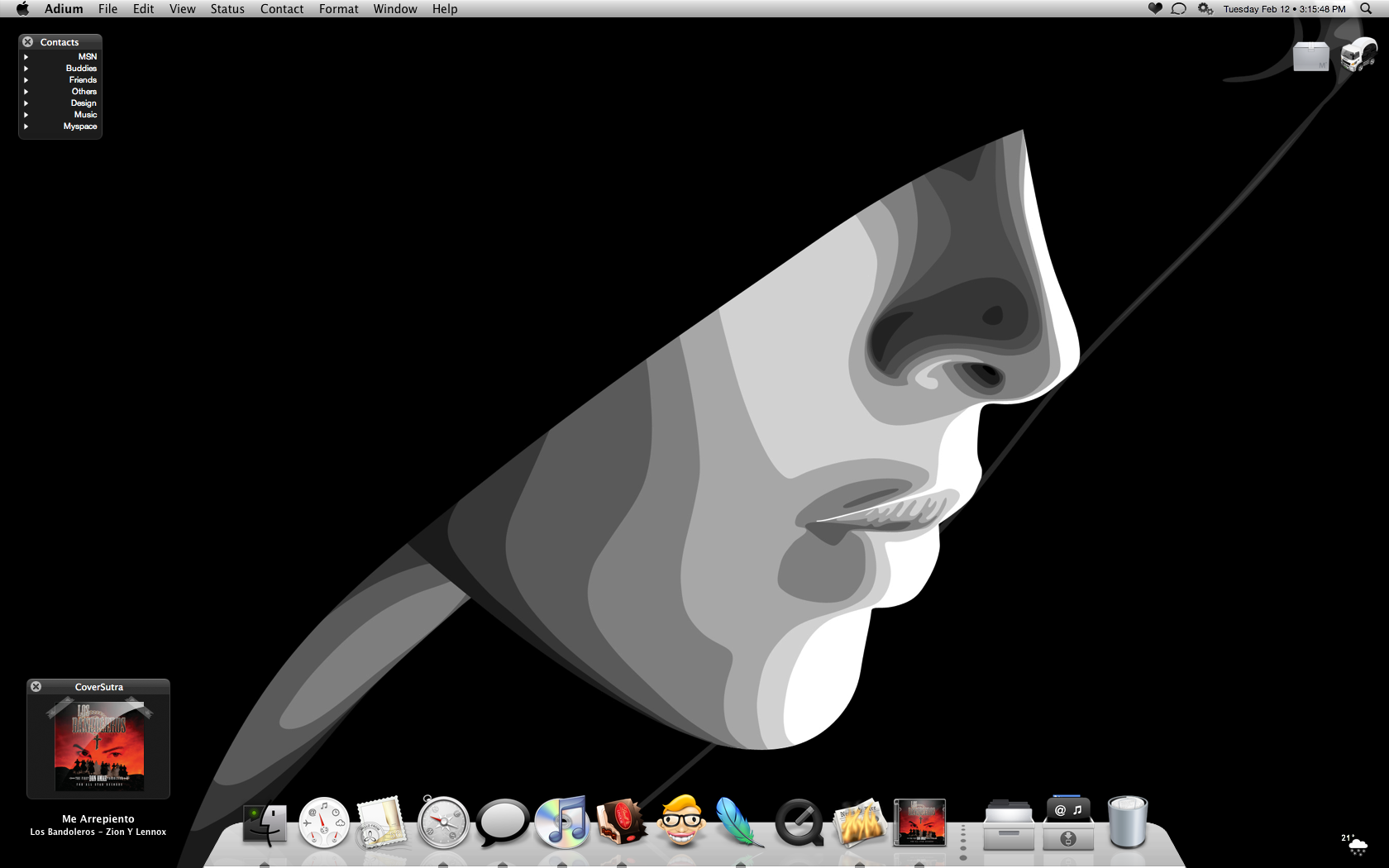Click the CoverSutra panel title
The width and height of the screenshot is (1389, 868).
tap(99, 687)
